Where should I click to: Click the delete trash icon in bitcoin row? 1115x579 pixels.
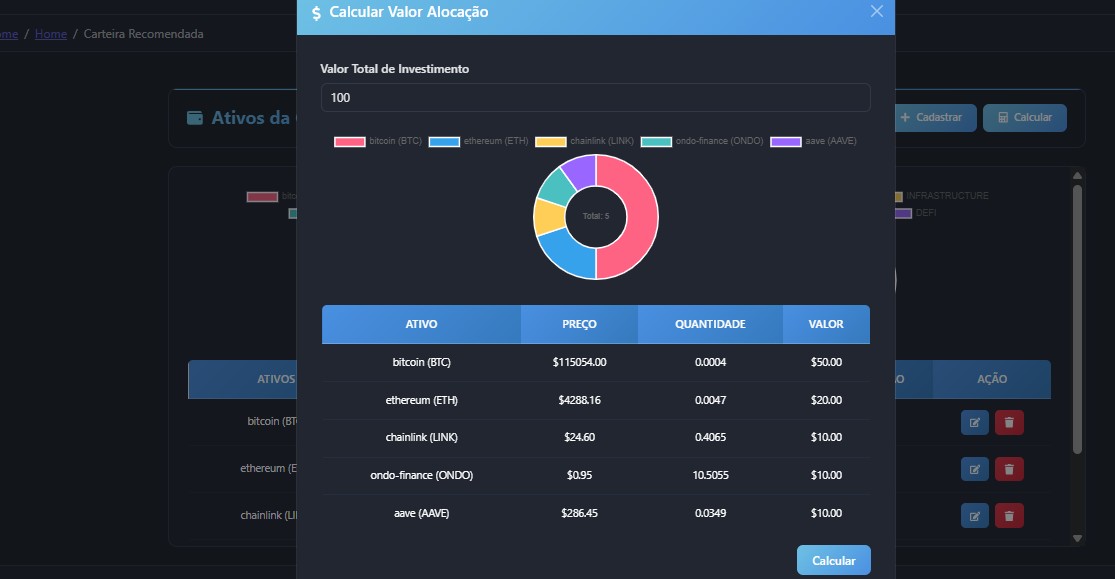(x=1009, y=422)
